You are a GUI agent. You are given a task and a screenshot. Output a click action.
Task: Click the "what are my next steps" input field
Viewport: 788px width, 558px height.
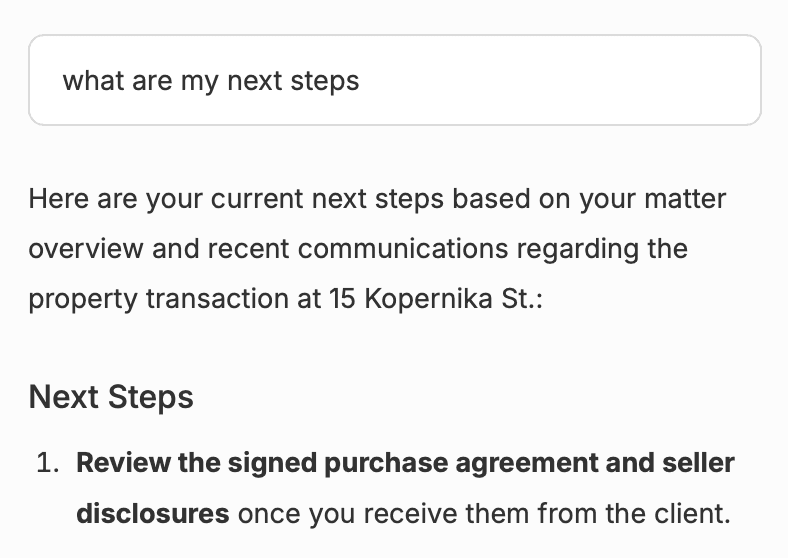[394, 80]
